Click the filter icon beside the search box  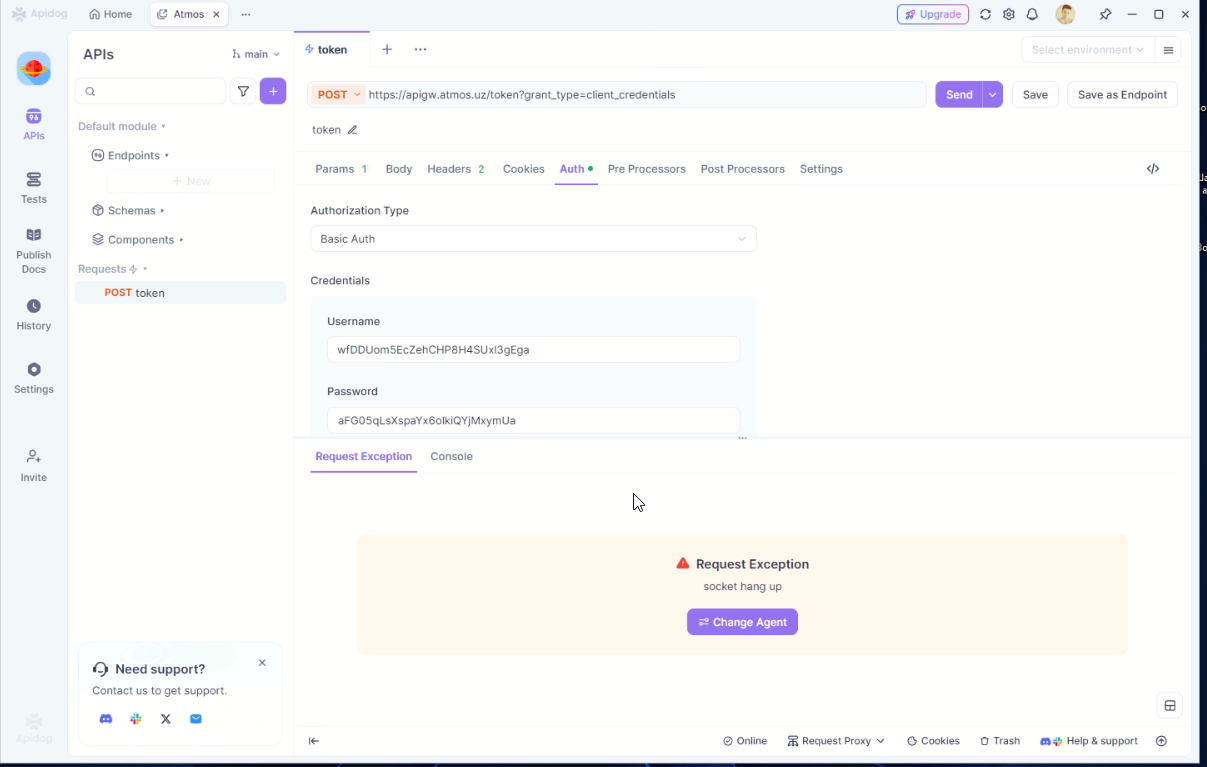click(x=243, y=91)
